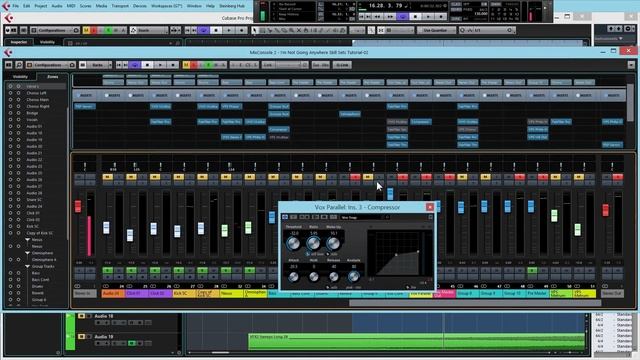Click Stop button in project window toolbar
The image size is (640, 360).
[216, 30]
